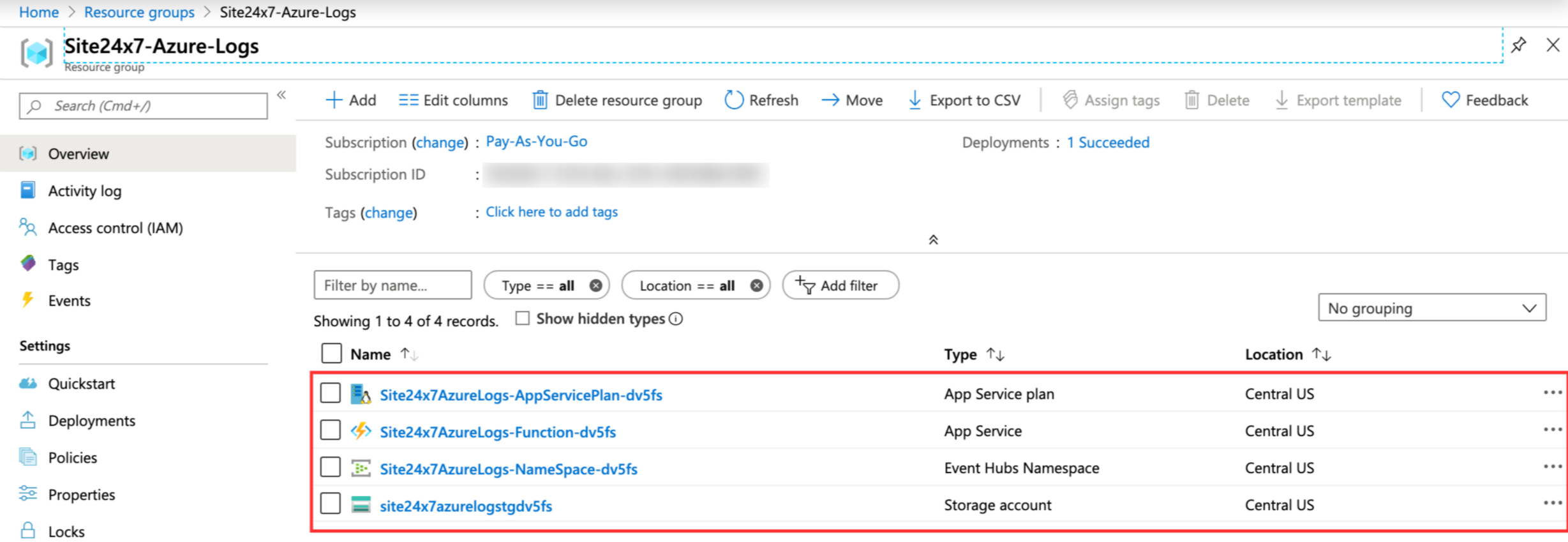
Task: Open more options for NameSpace-dv5fs row
Action: pyautogui.click(x=1553, y=467)
